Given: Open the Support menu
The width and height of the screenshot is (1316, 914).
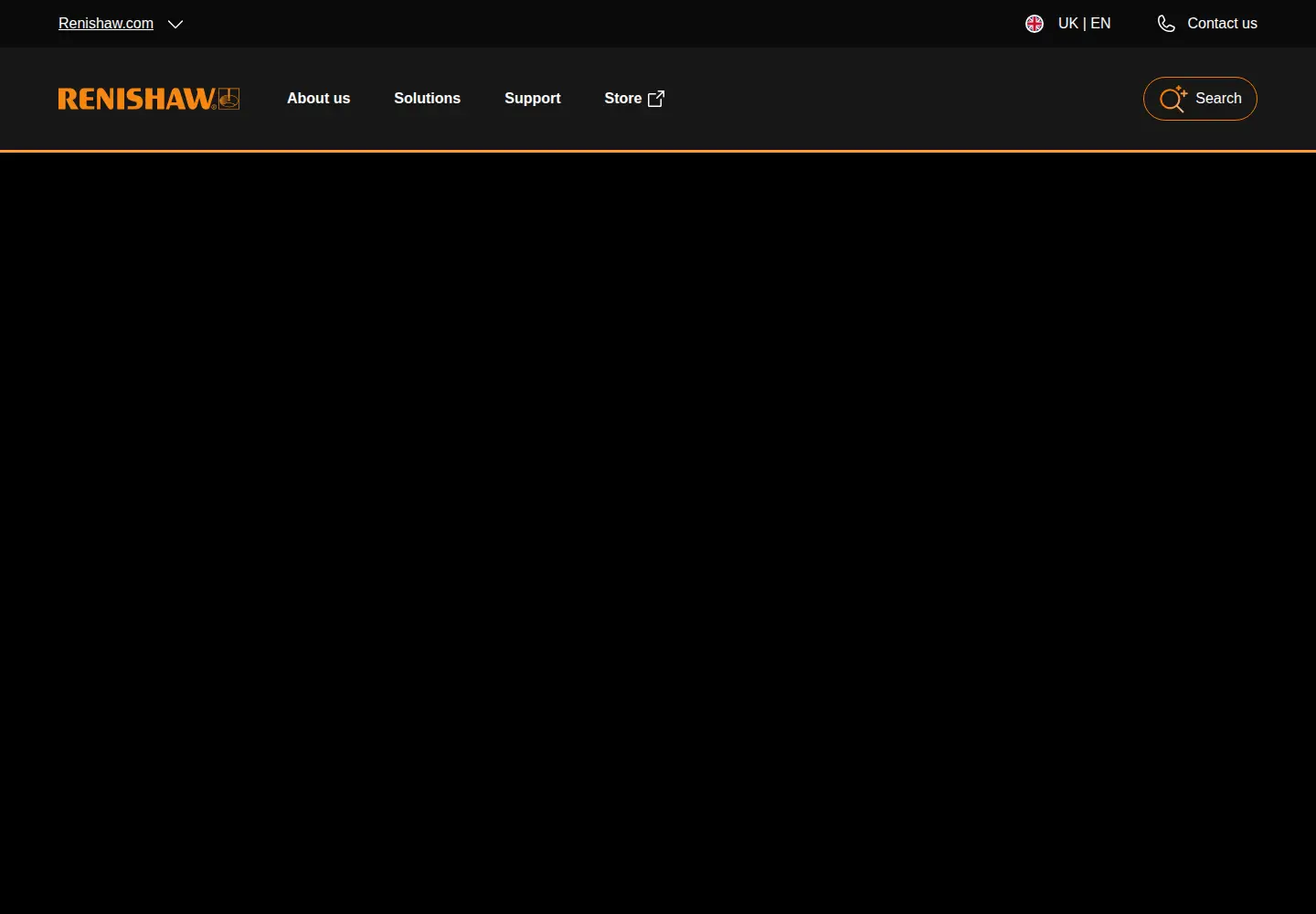Looking at the screenshot, I should click(x=533, y=99).
